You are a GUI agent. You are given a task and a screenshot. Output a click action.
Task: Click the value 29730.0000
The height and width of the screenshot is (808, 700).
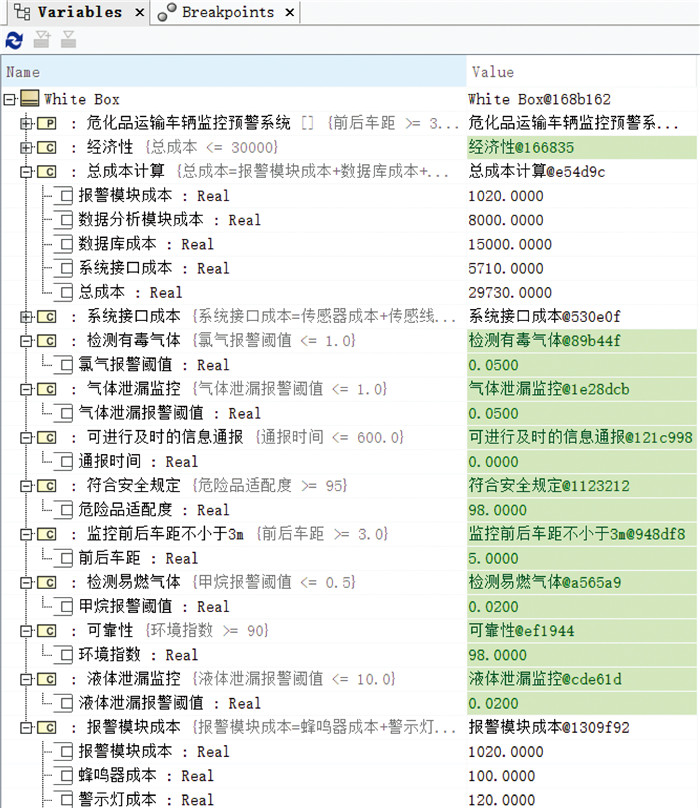(x=510, y=293)
